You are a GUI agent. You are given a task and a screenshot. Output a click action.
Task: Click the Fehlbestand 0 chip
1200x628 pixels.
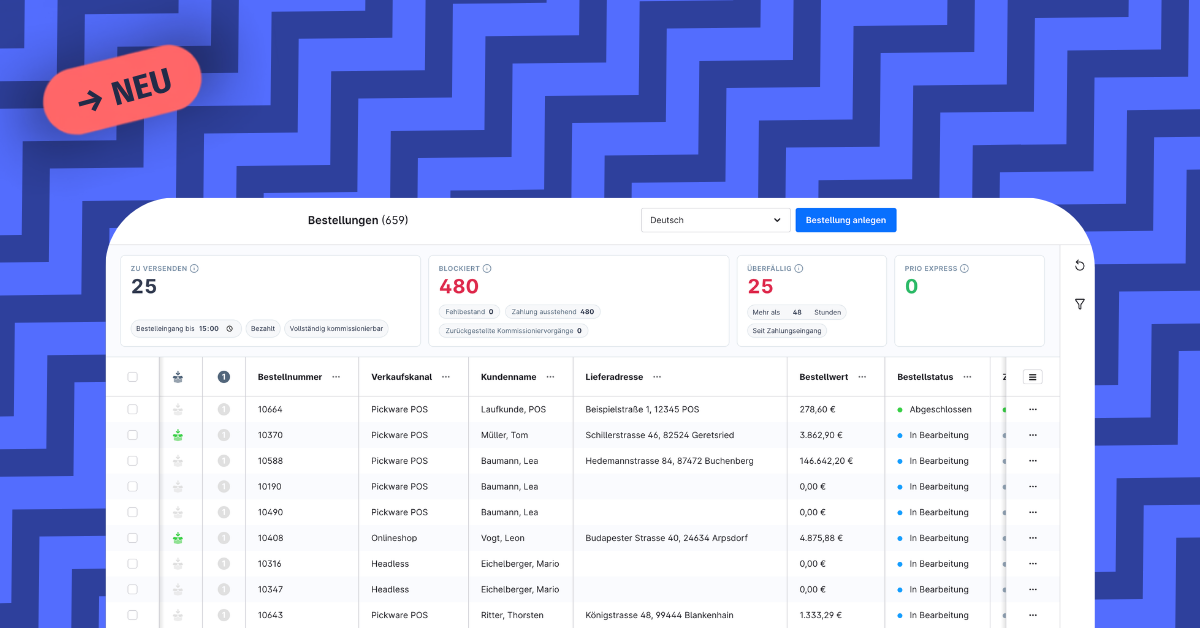[x=469, y=312]
